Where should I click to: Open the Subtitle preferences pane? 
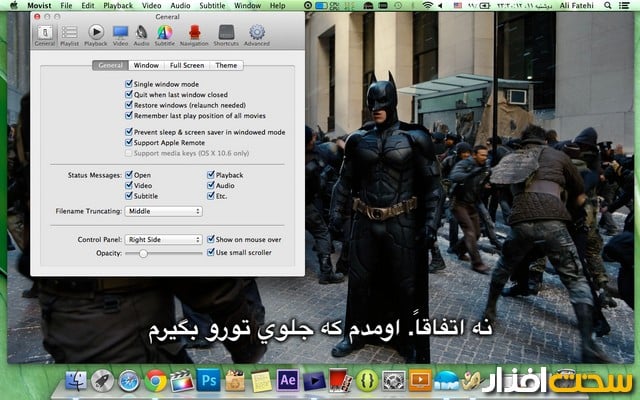[165, 36]
